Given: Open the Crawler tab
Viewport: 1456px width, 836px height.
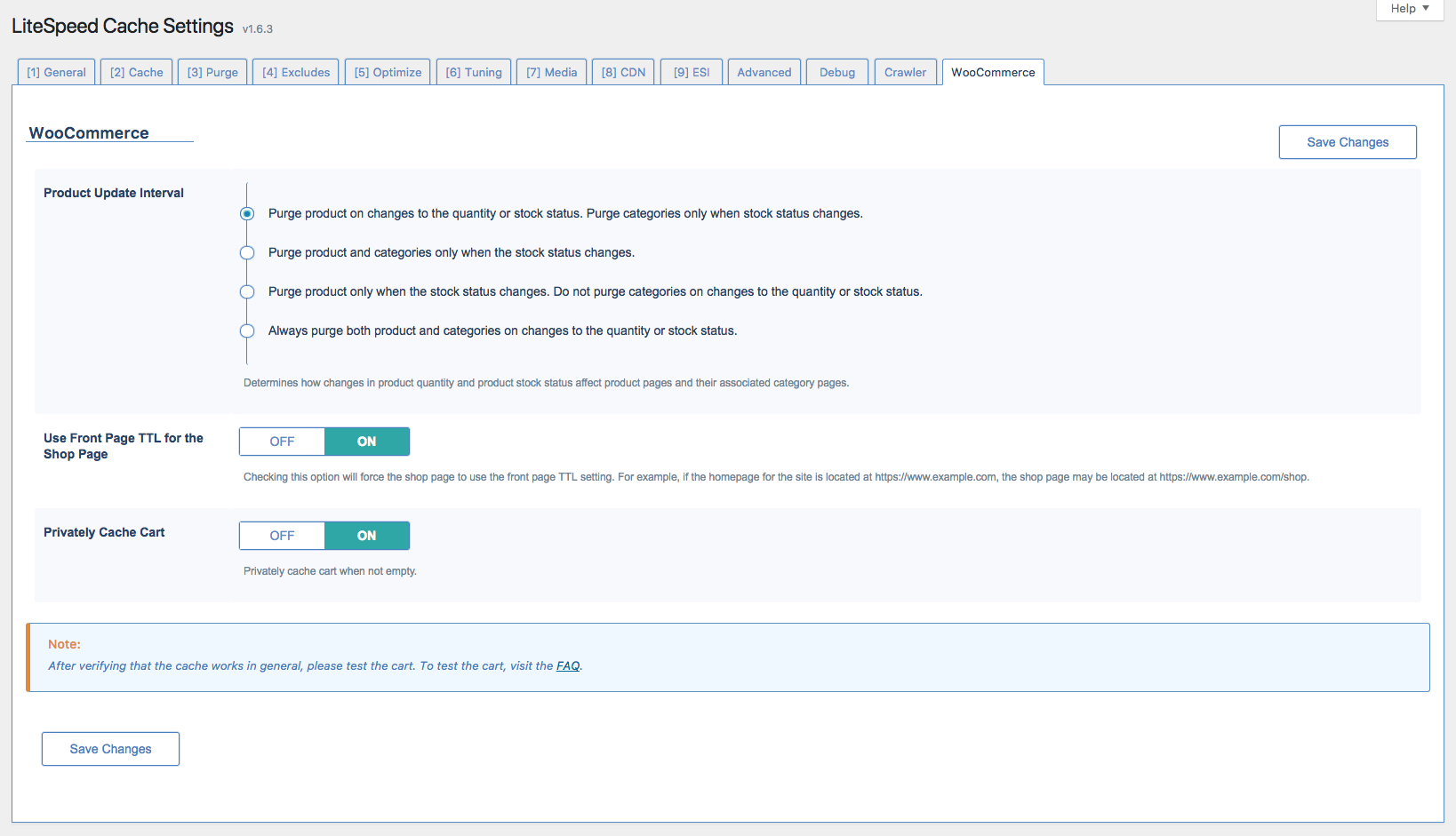Looking at the screenshot, I should pyautogui.click(x=905, y=72).
